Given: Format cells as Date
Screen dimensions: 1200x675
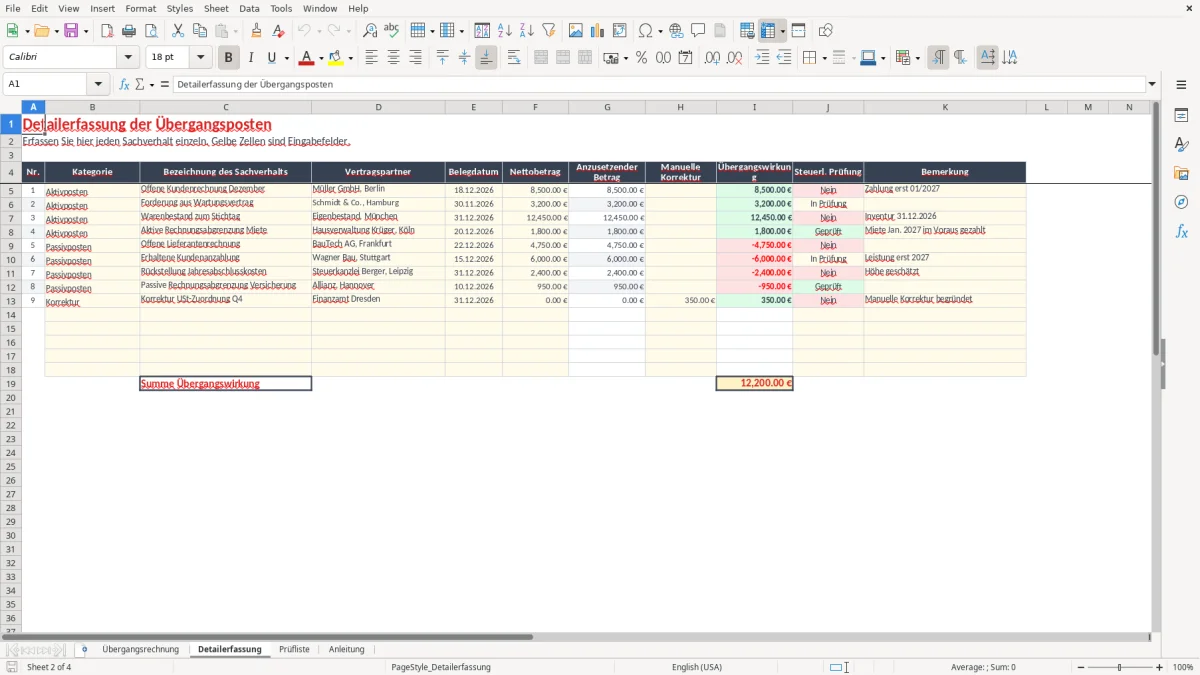Looking at the screenshot, I should pos(685,58).
